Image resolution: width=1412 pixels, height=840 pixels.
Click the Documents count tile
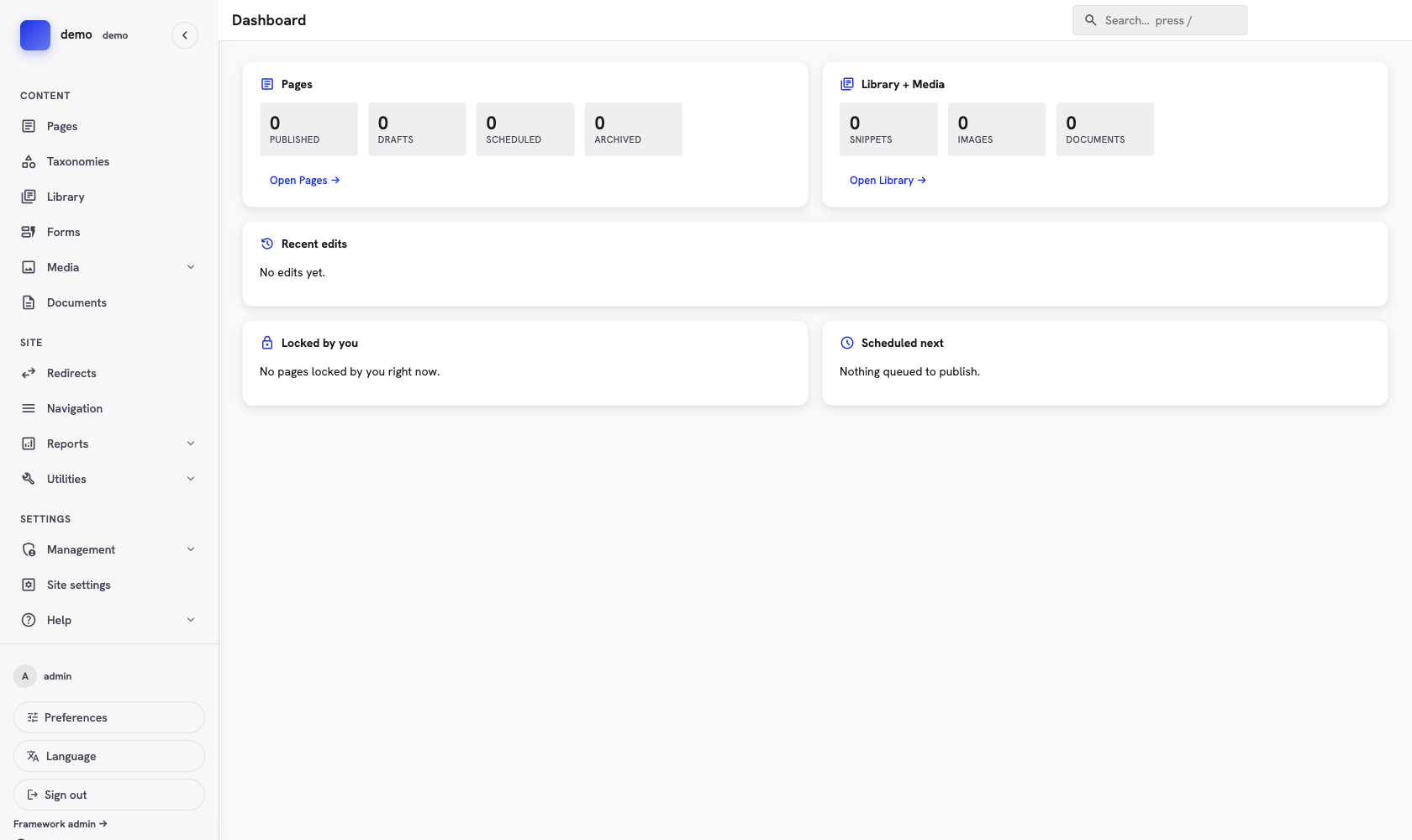(x=1105, y=129)
